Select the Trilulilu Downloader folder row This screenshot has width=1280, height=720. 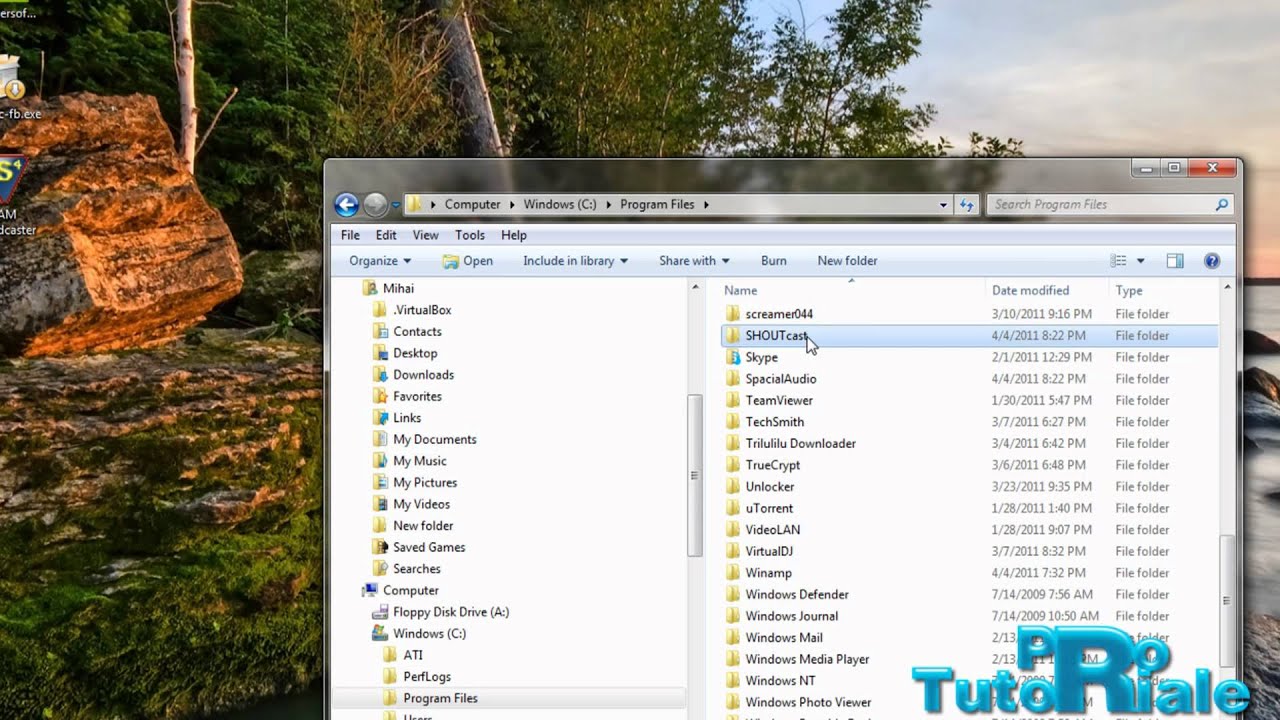(x=969, y=444)
